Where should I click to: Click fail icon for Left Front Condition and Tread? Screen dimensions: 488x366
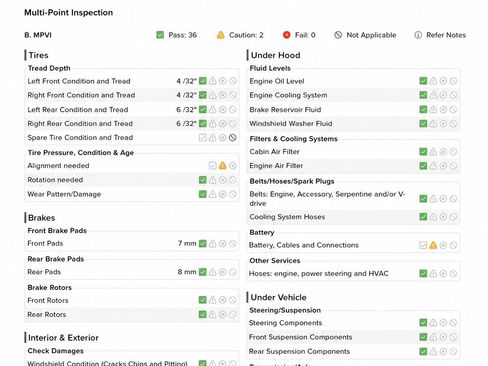[222, 81]
